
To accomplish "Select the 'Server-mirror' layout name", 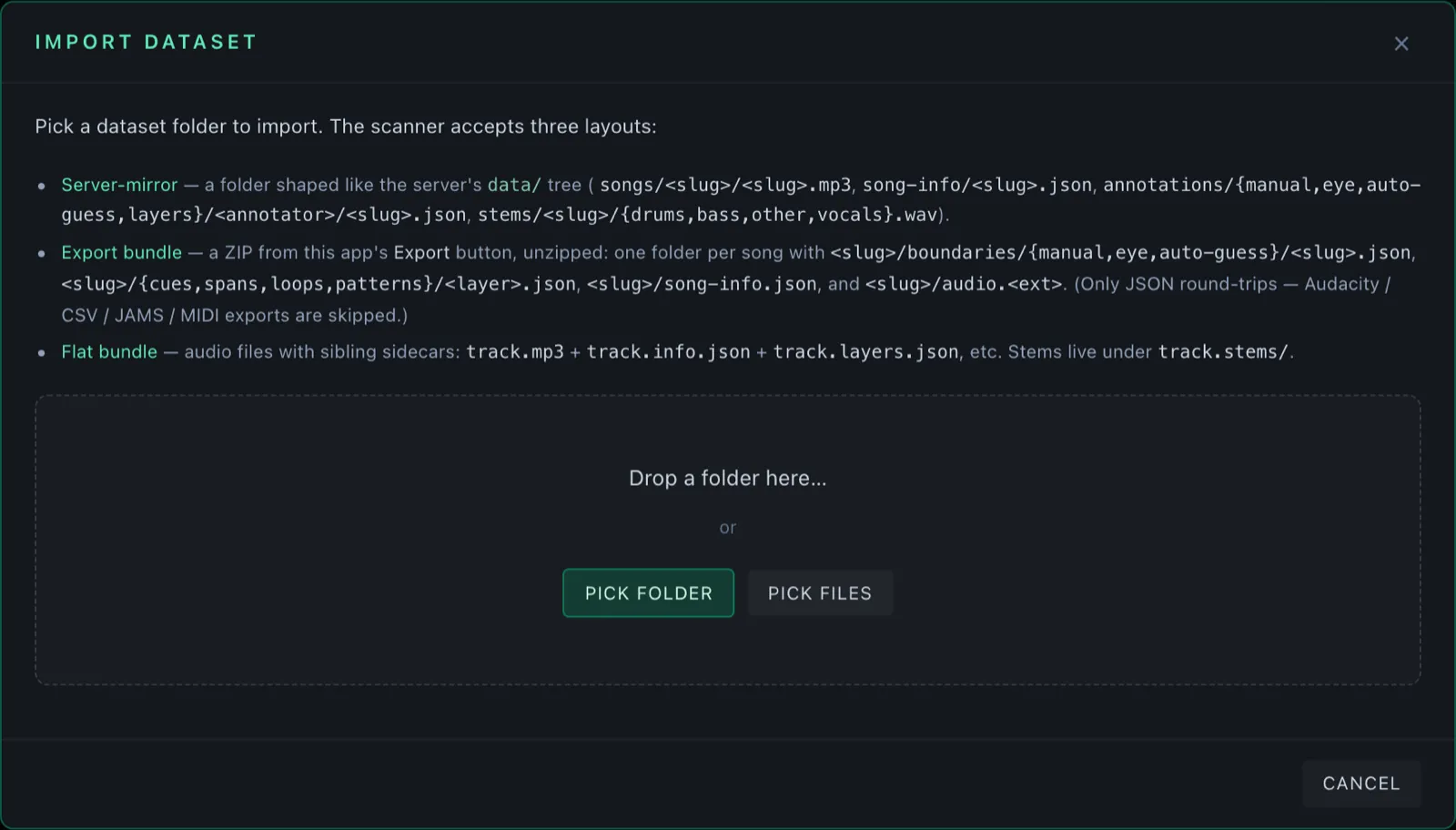I will click(119, 185).
